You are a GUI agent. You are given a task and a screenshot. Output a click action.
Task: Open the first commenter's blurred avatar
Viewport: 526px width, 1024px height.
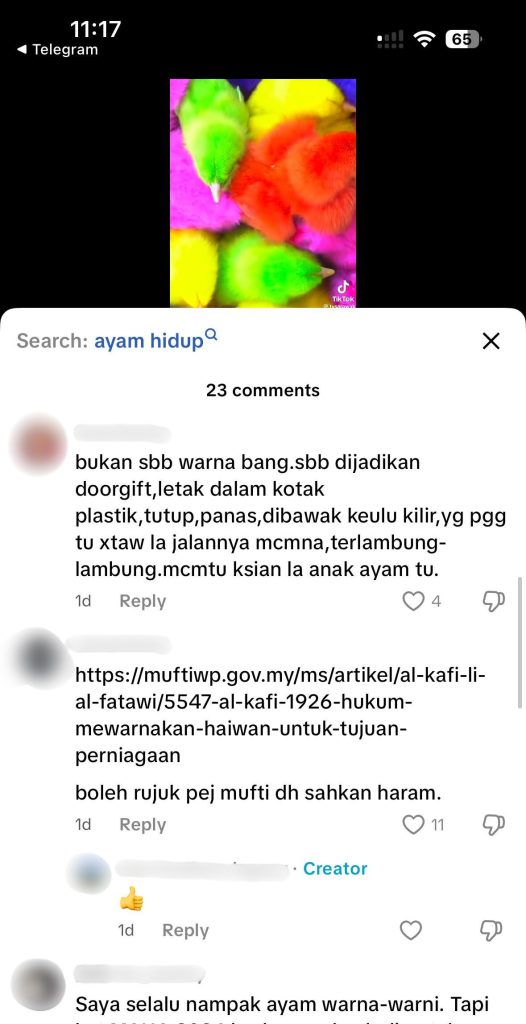point(39,442)
